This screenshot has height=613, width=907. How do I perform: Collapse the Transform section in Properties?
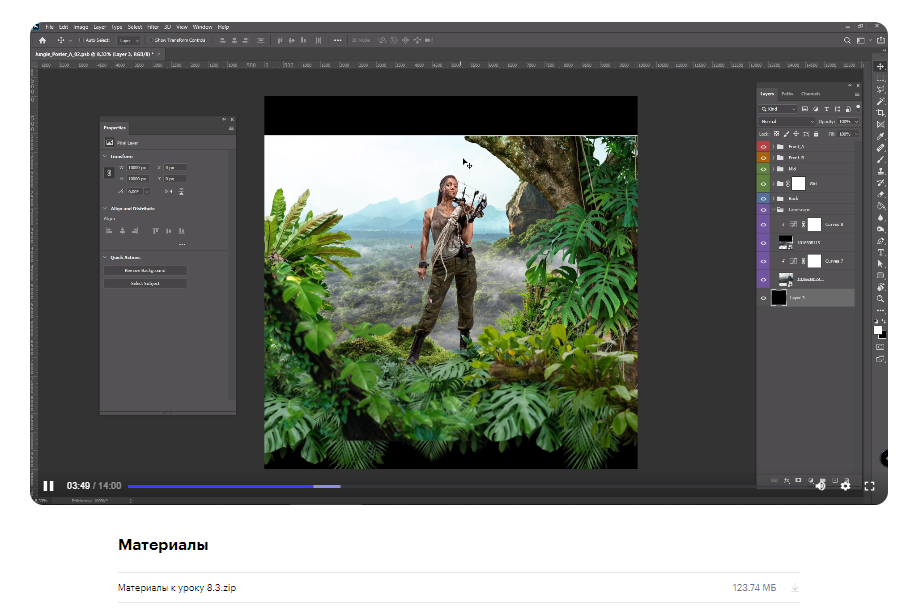tap(105, 157)
